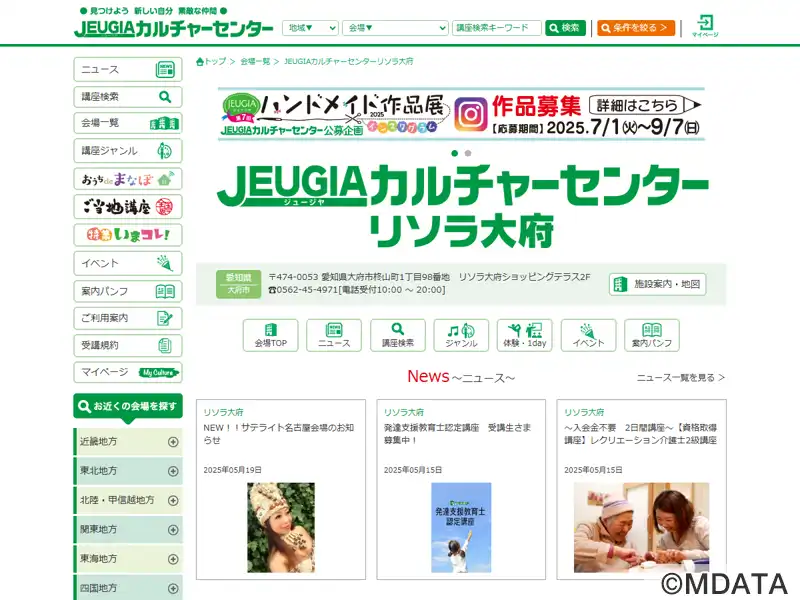Open the 地域 region dropdown
The width and height of the screenshot is (800, 600).
(x=310, y=28)
